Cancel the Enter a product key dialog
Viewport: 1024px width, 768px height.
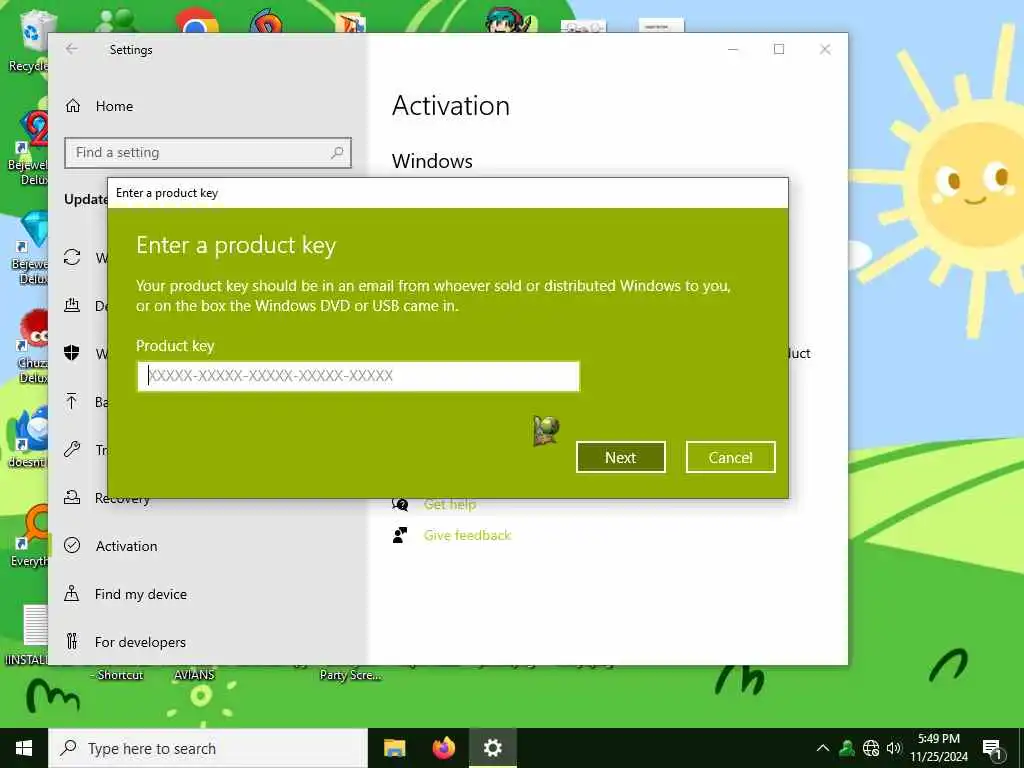730,457
